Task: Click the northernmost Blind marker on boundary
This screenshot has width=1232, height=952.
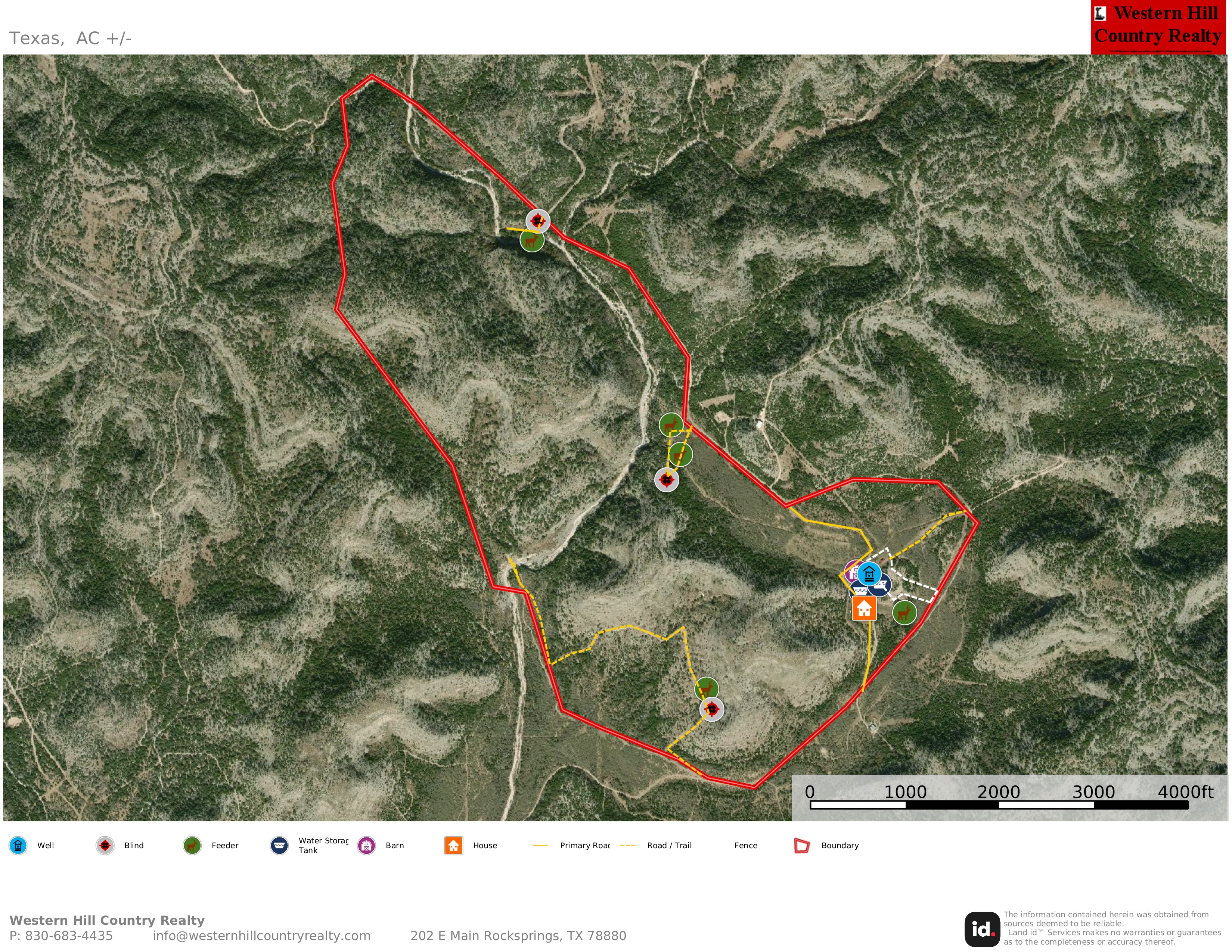Action: click(538, 221)
